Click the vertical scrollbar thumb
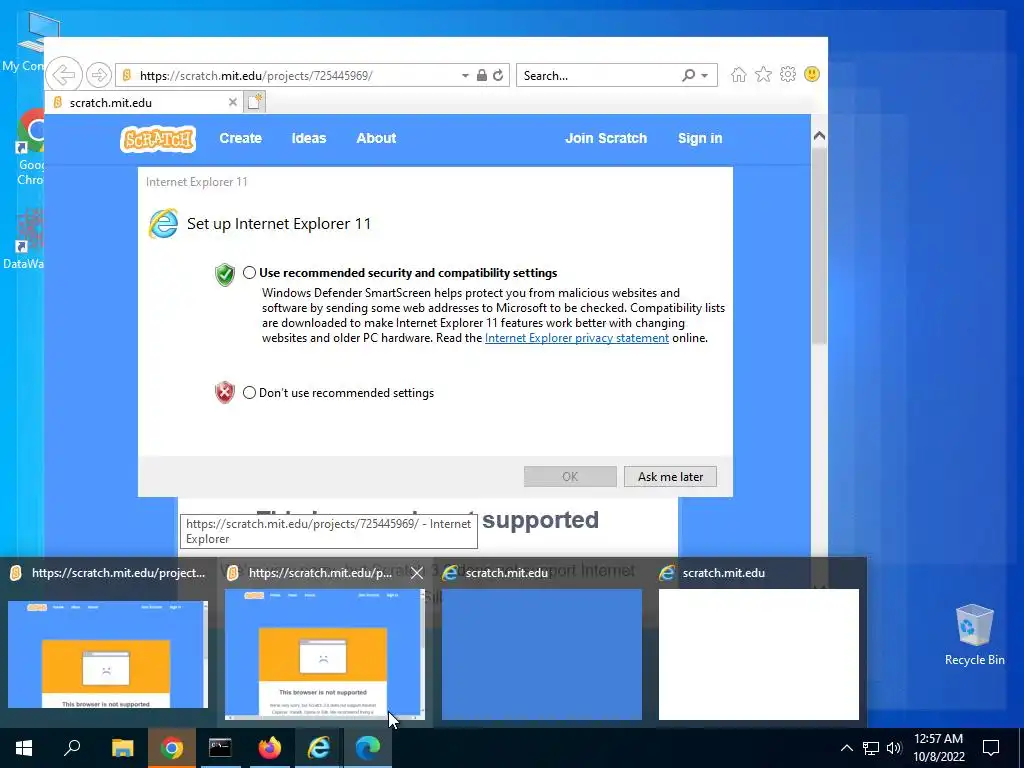This screenshot has height=768, width=1024. pos(819,245)
